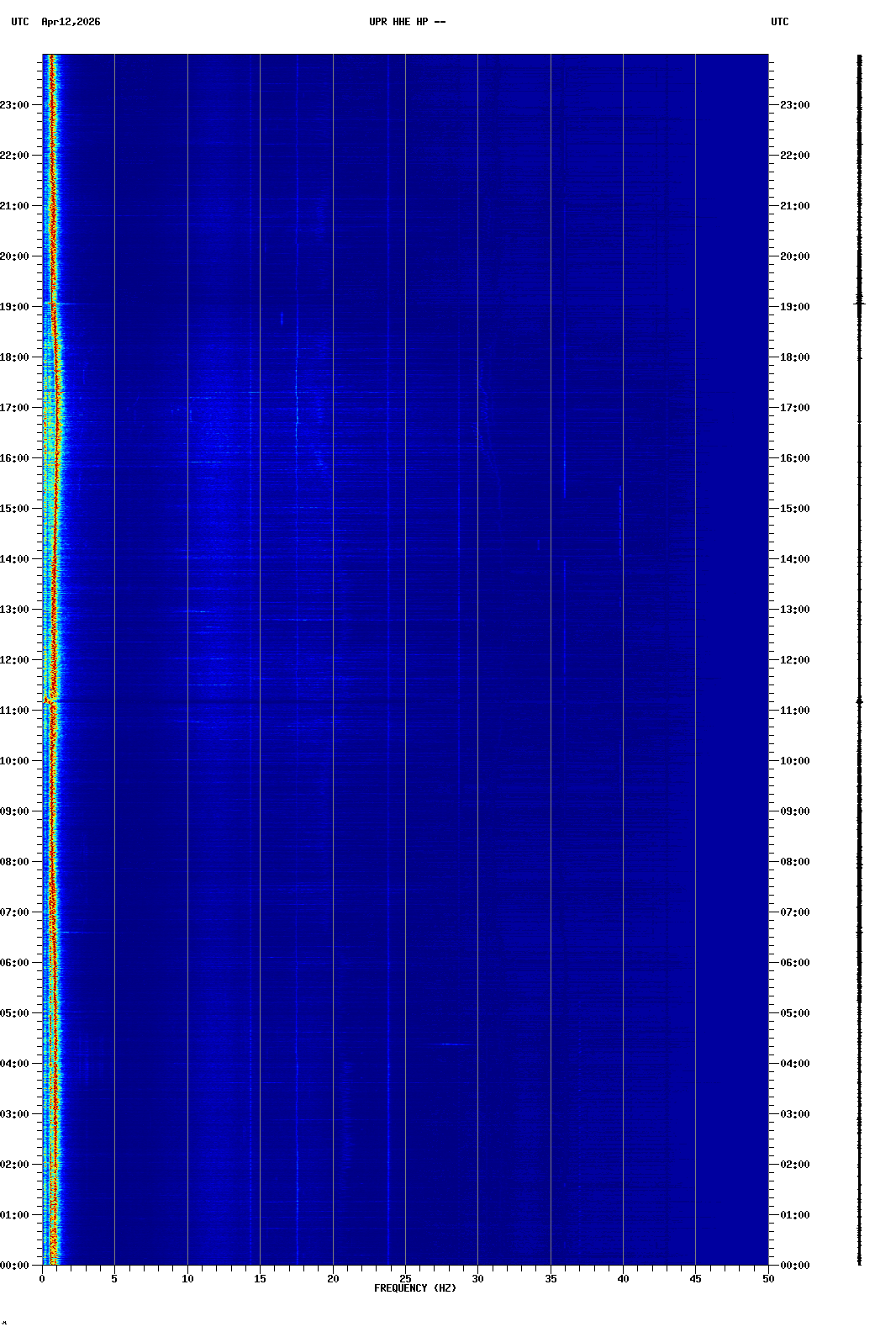896x1332 pixels.
Task: Click the seismogram spike just after 11:00 on the right trace
Action: 859,700
